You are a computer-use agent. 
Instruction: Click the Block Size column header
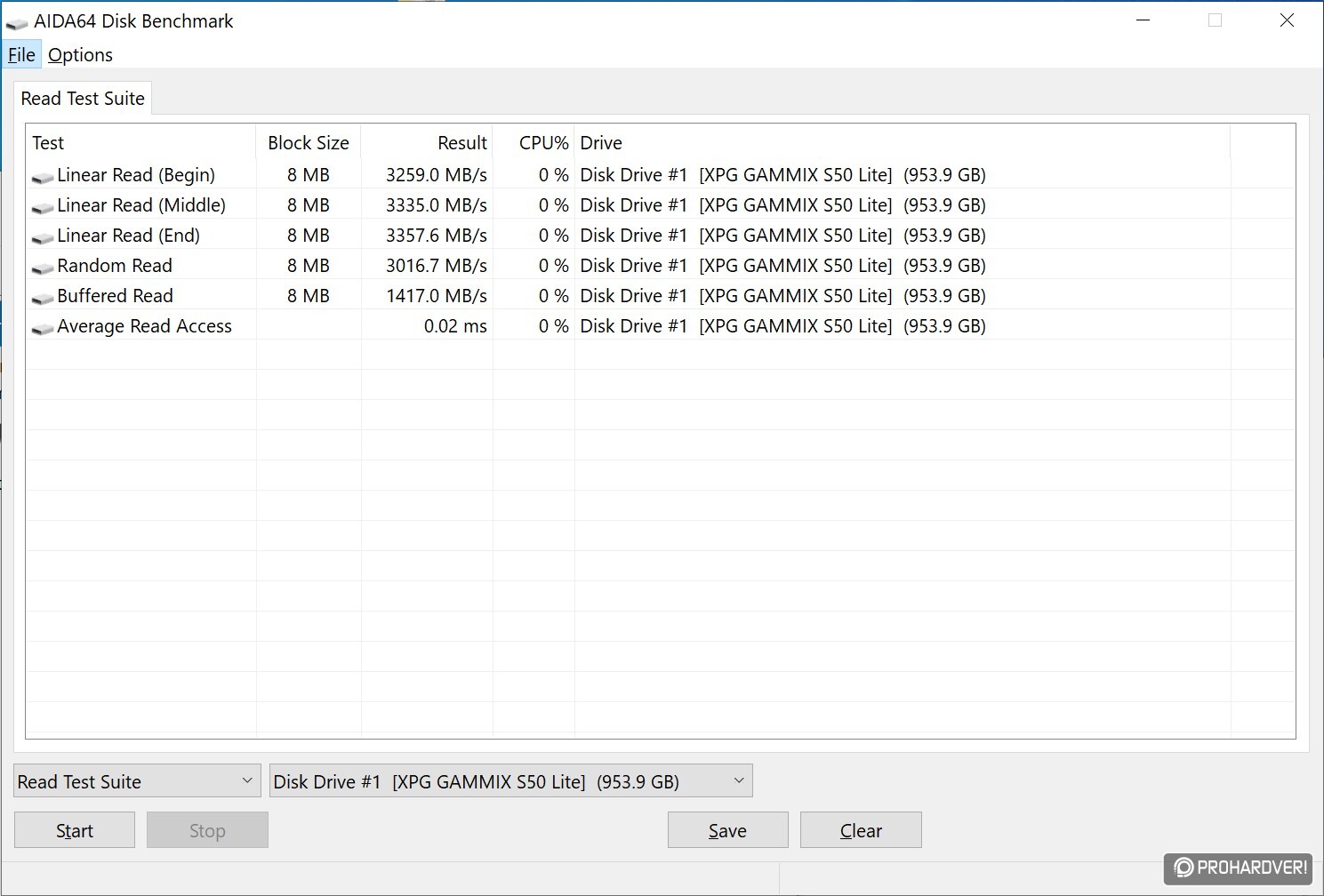[x=309, y=142]
